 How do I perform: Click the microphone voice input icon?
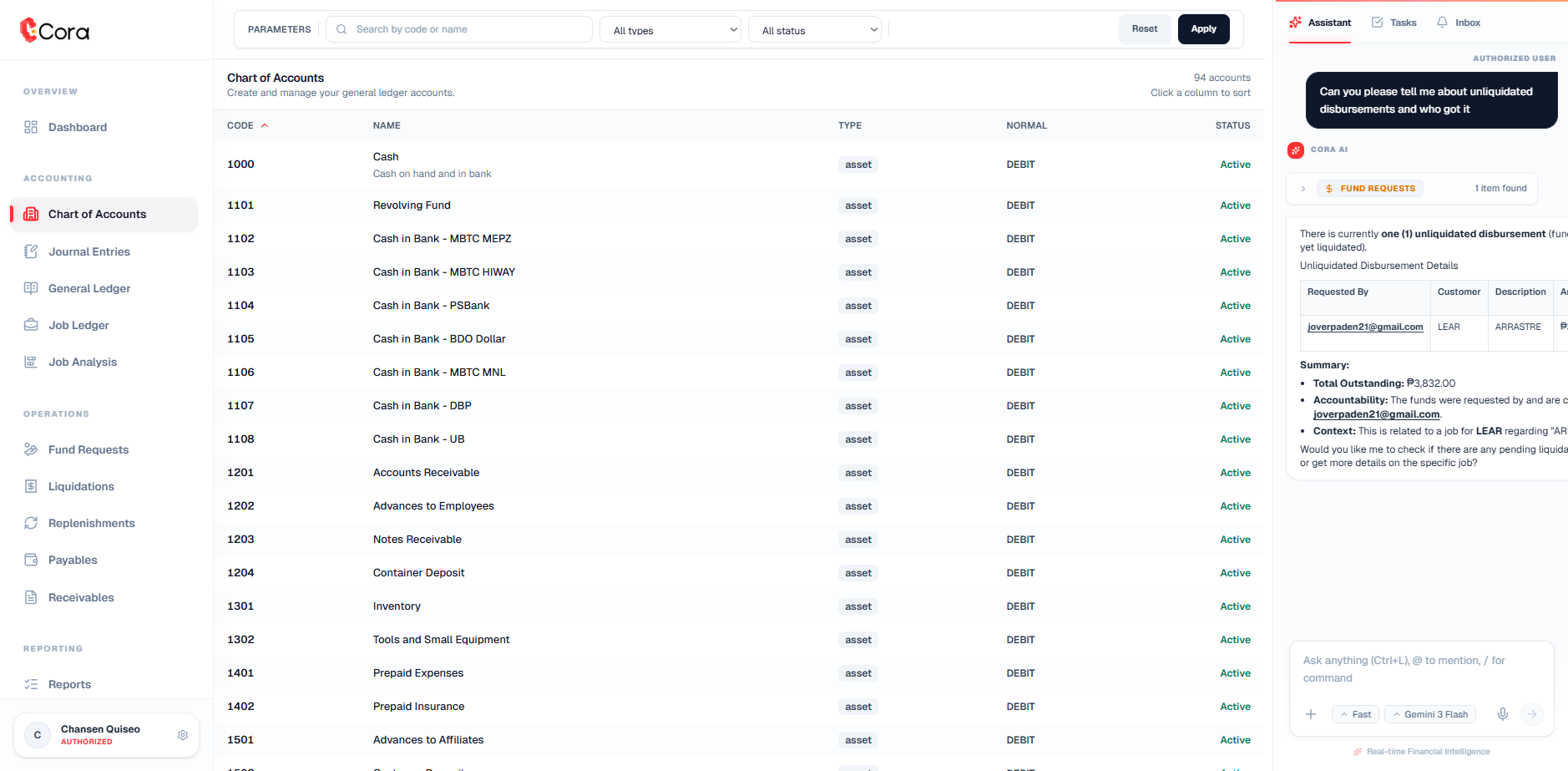[1502, 714]
